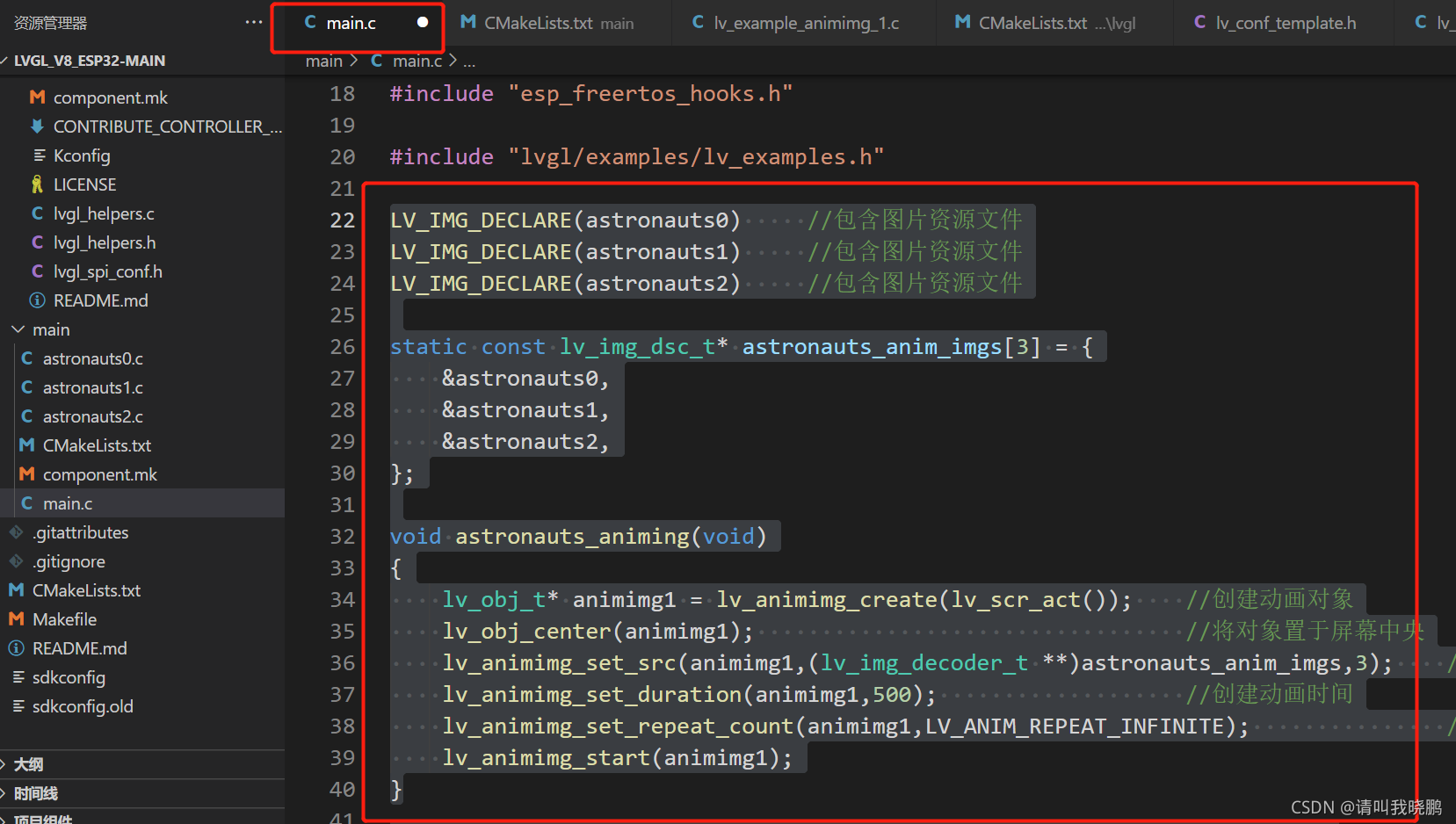Click the LV_IMG_DECLARE(astronauts0) code line
The width and height of the screenshot is (1456, 824).
[566, 220]
